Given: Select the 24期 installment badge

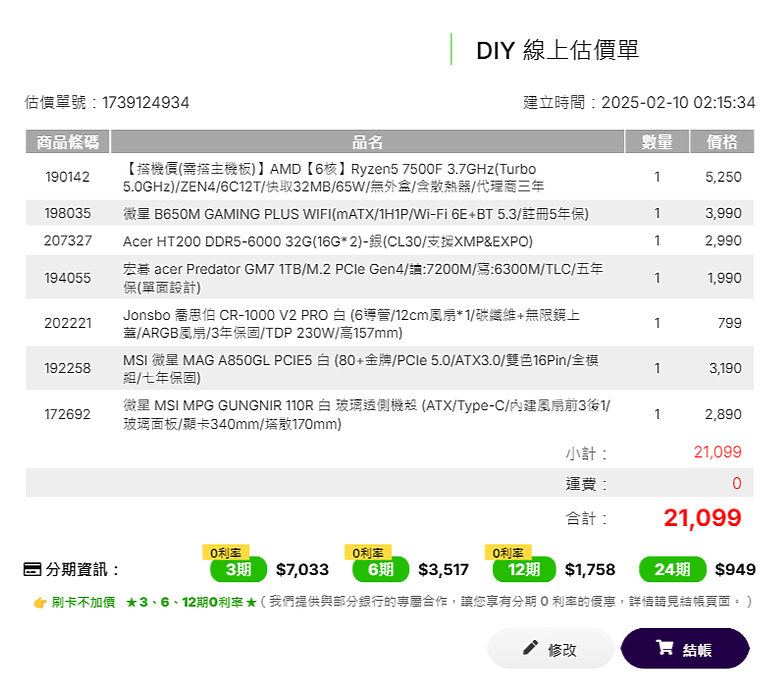Looking at the screenshot, I should (673, 569).
